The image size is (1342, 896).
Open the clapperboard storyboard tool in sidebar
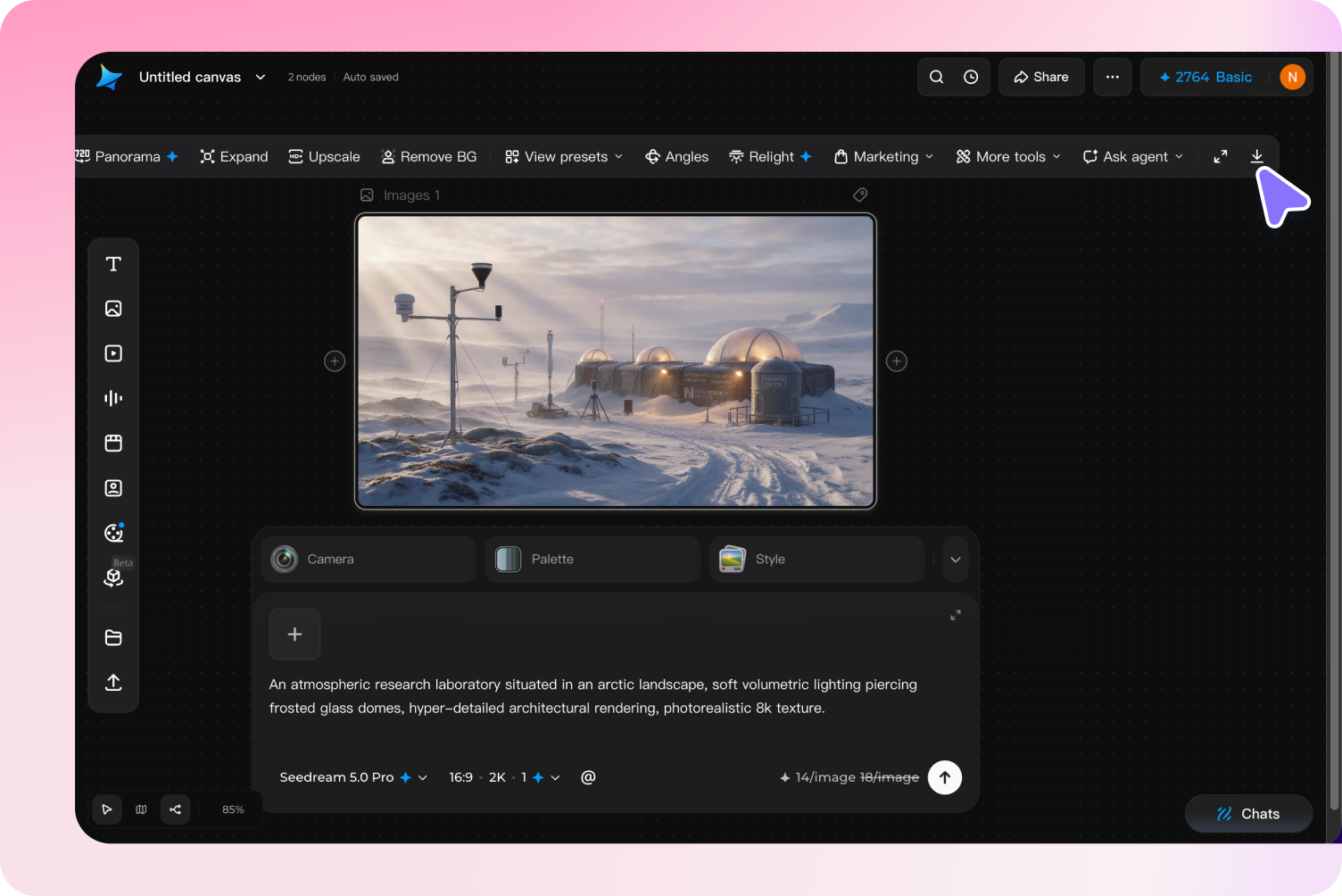point(113,444)
